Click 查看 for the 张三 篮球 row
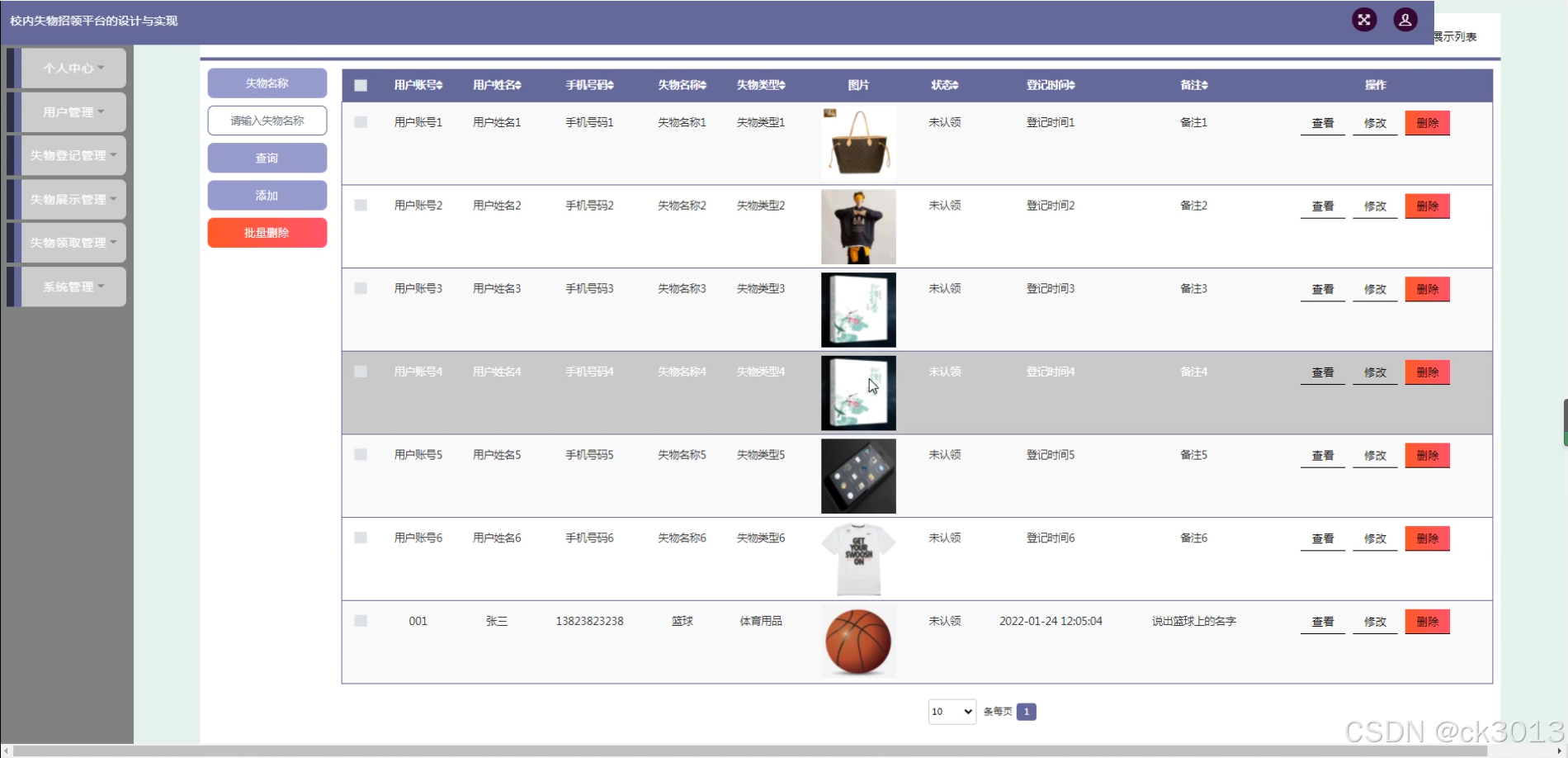 [1323, 622]
